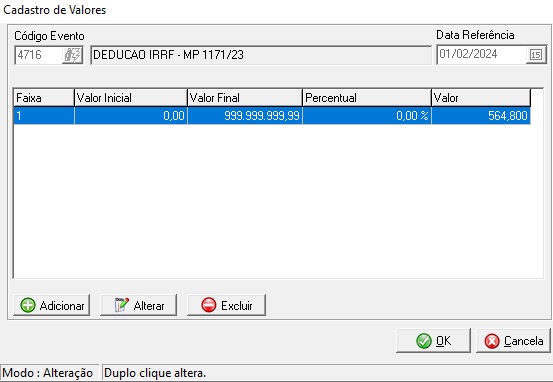The width and height of the screenshot is (553, 382).
Task: Click the 0,00 % Percentual cell
Action: (x=367, y=116)
